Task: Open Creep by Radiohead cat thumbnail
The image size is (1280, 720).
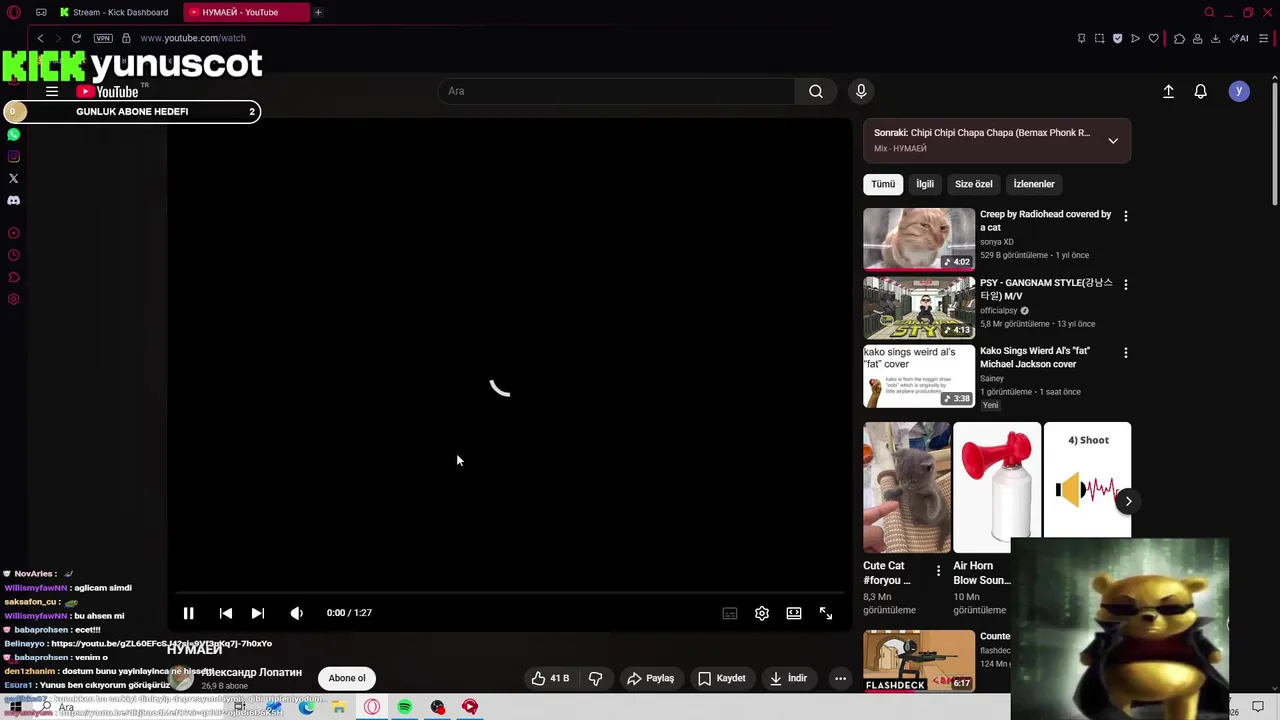Action: 919,239
